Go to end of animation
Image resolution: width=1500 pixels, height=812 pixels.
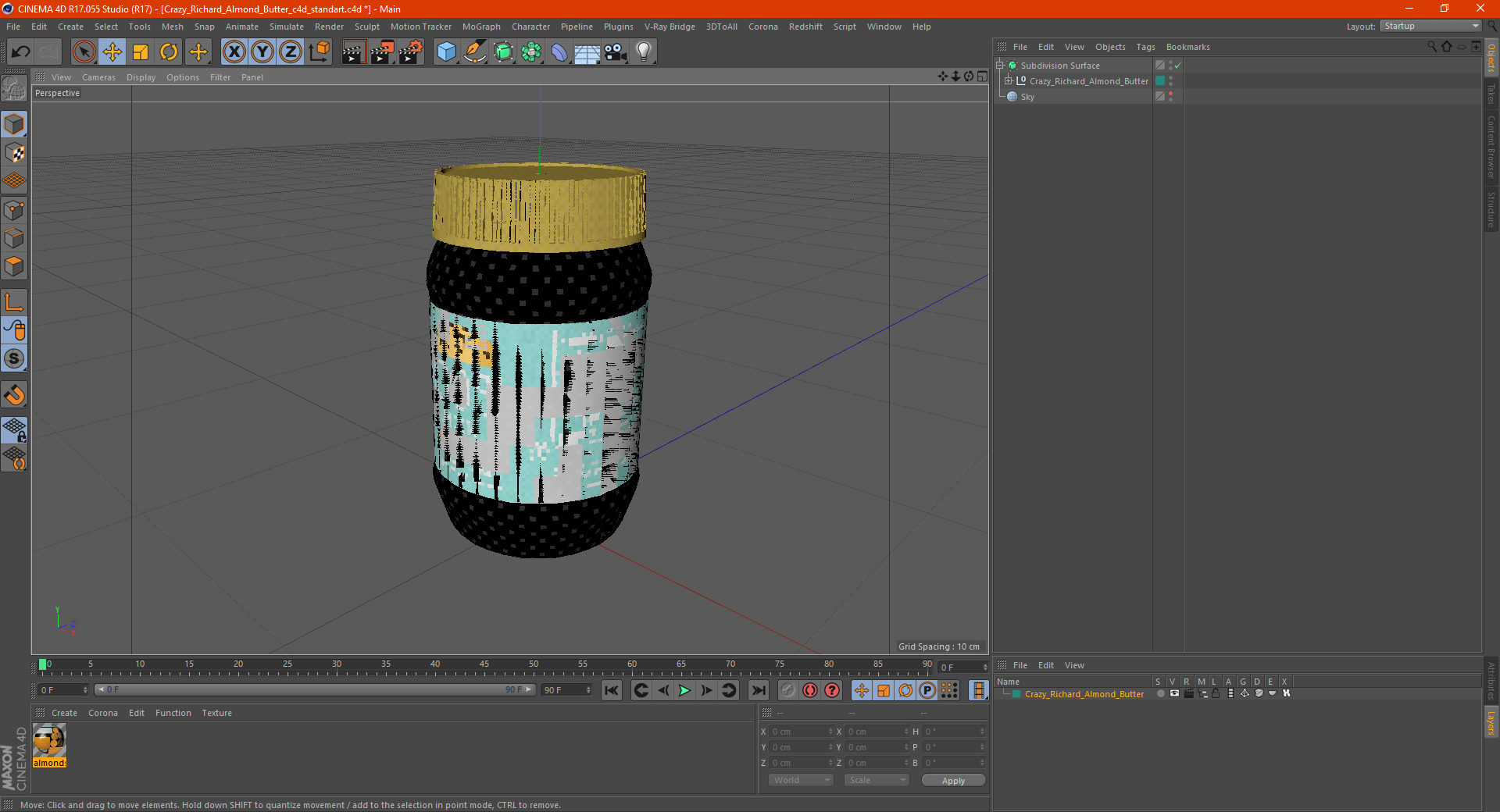[x=759, y=690]
